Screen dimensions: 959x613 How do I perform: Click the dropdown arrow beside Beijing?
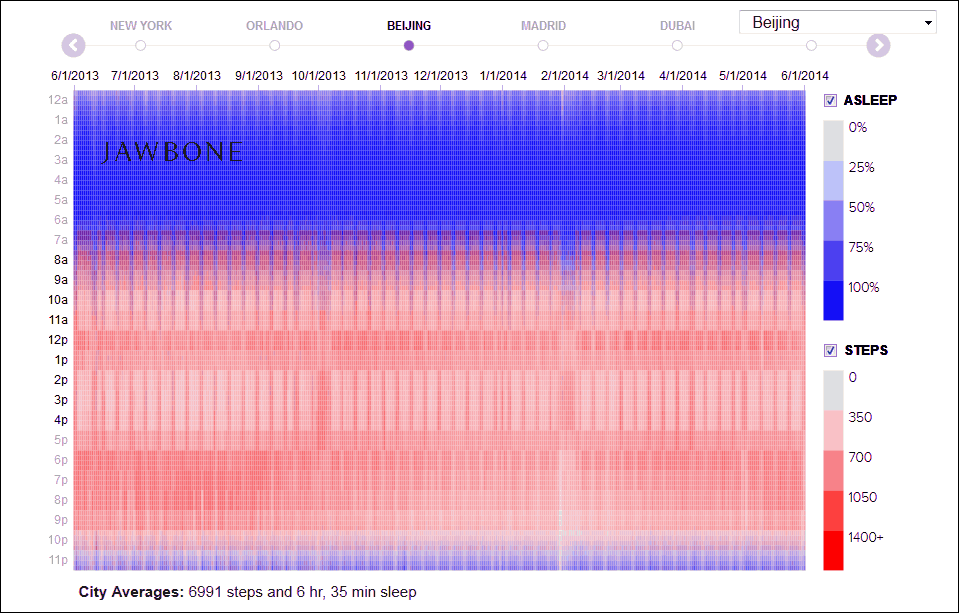coord(928,23)
